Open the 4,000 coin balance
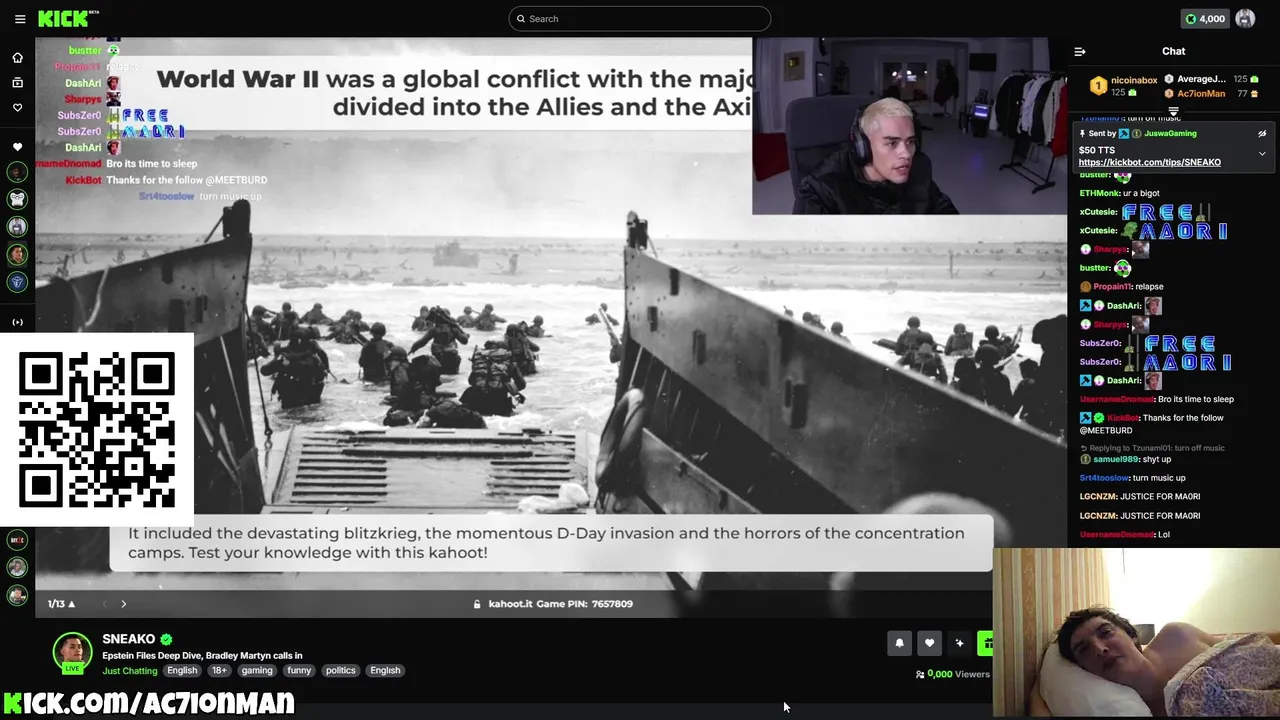 1204,19
